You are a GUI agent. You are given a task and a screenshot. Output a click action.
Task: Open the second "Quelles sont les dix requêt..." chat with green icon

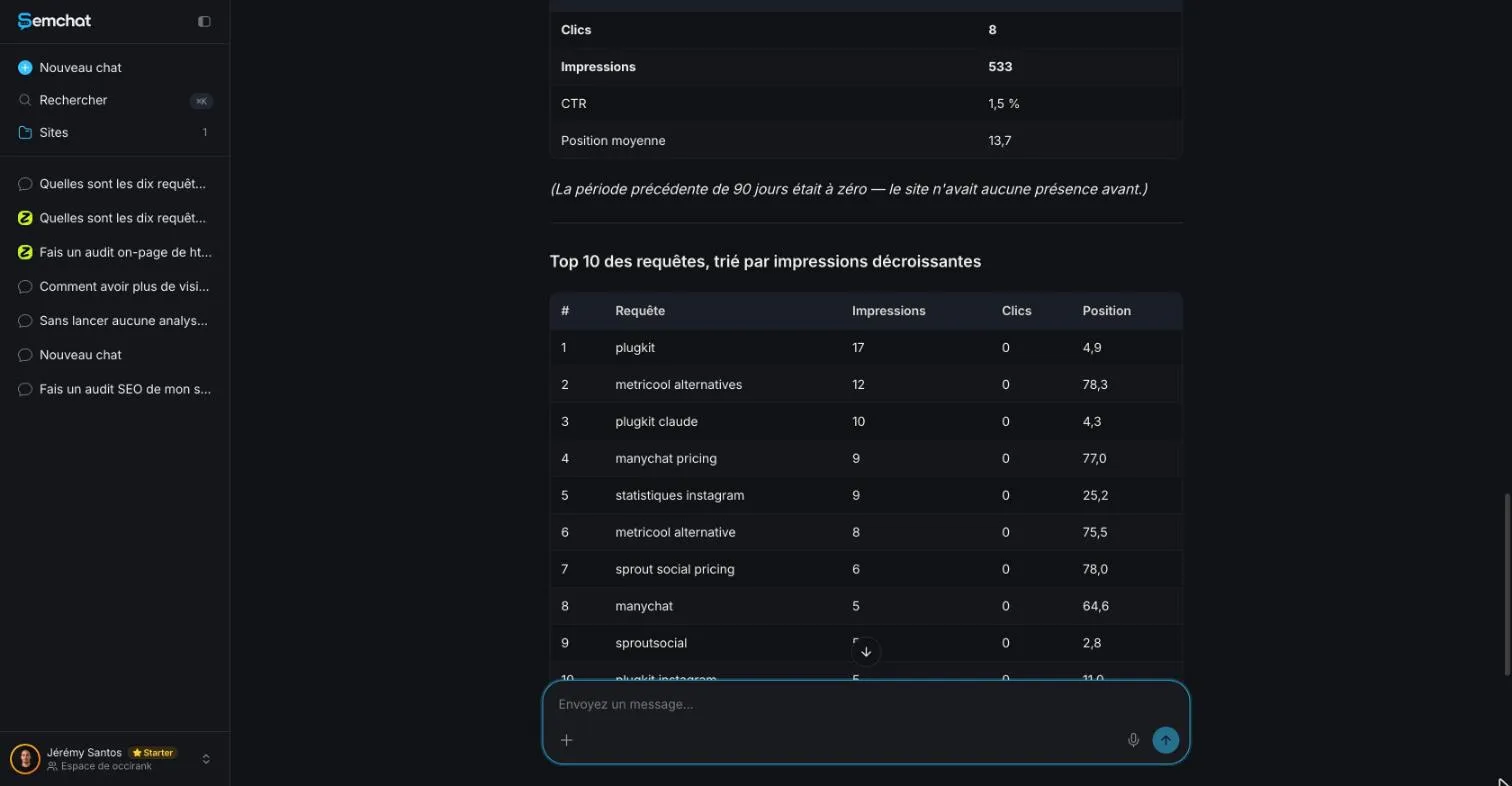pyautogui.click(x=115, y=218)
